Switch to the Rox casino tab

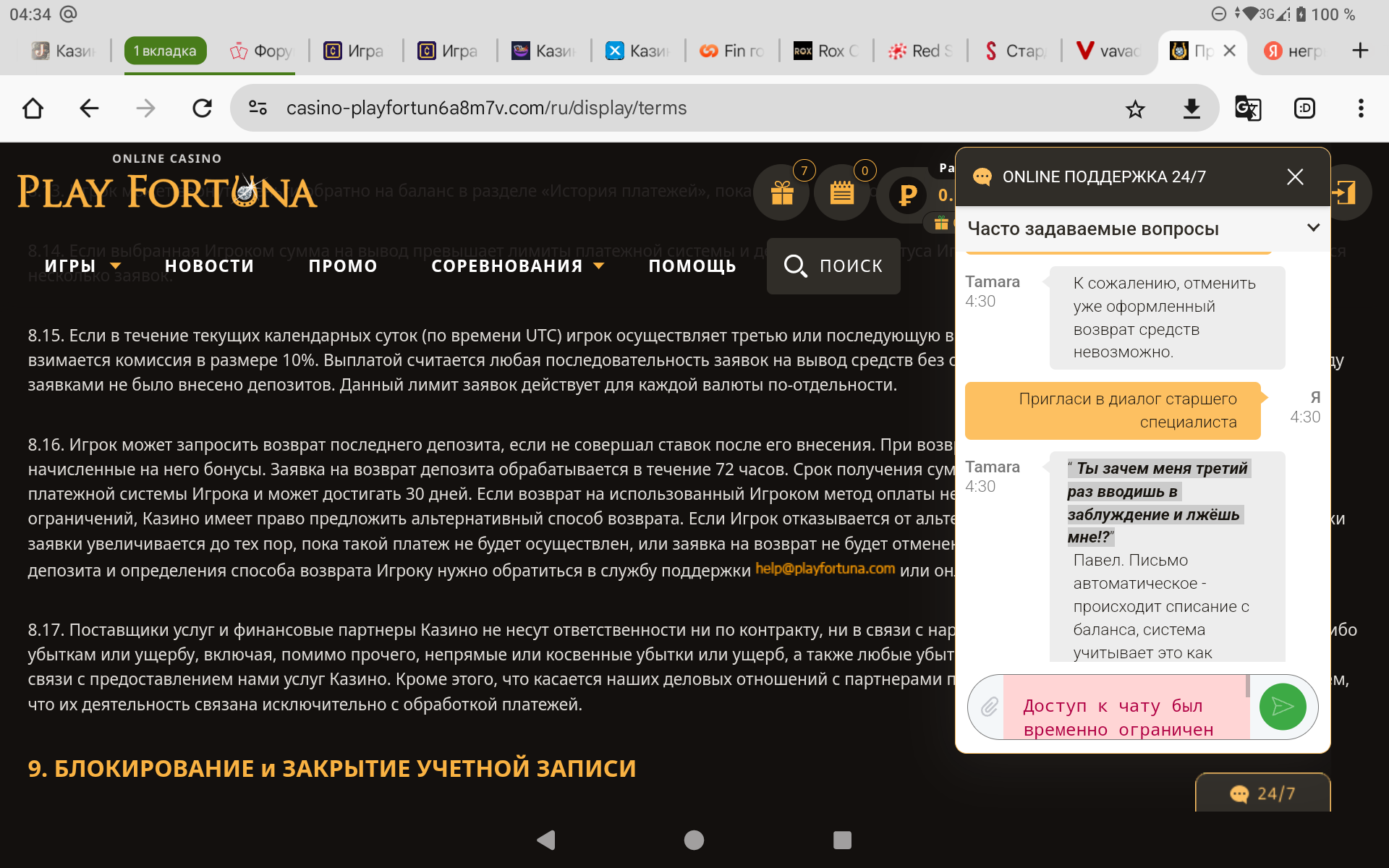pyautogui.click(x=826, y=51)
